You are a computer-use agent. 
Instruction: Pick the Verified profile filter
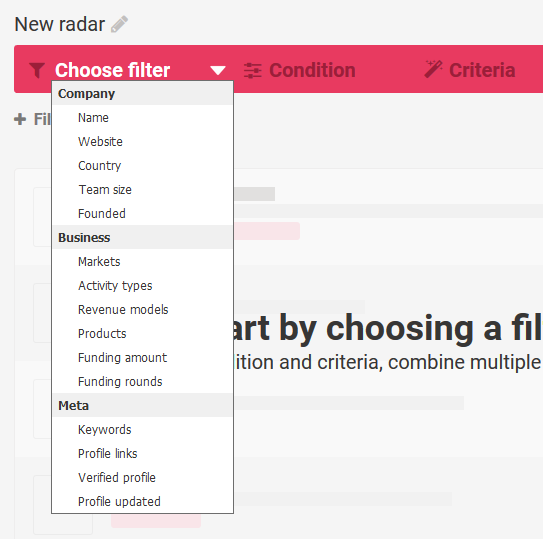point(142,477)
